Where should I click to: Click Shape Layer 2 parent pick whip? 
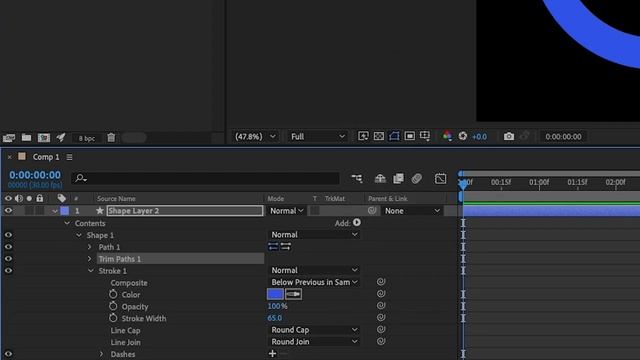(372, 211)
